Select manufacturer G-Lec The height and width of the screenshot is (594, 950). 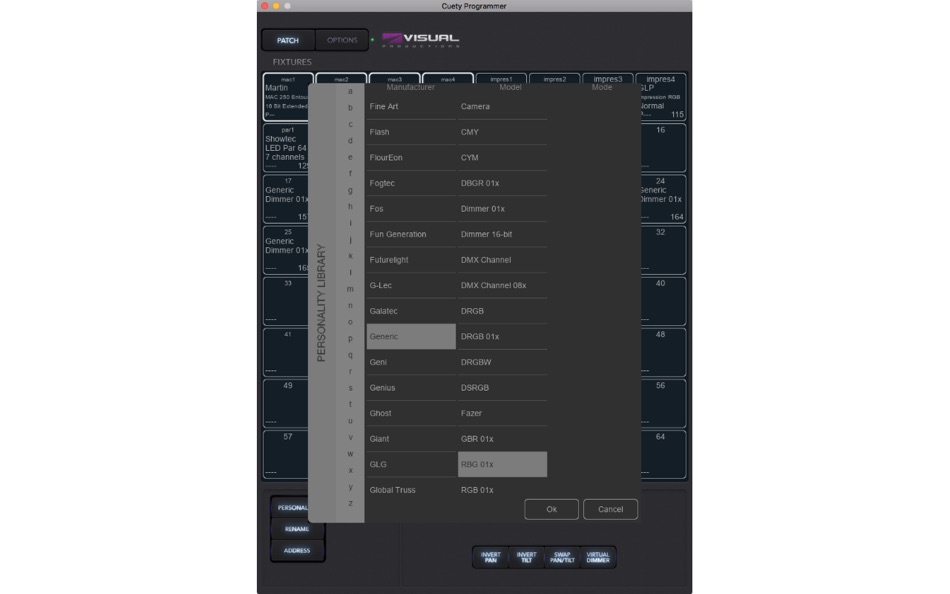pos(411,285)
